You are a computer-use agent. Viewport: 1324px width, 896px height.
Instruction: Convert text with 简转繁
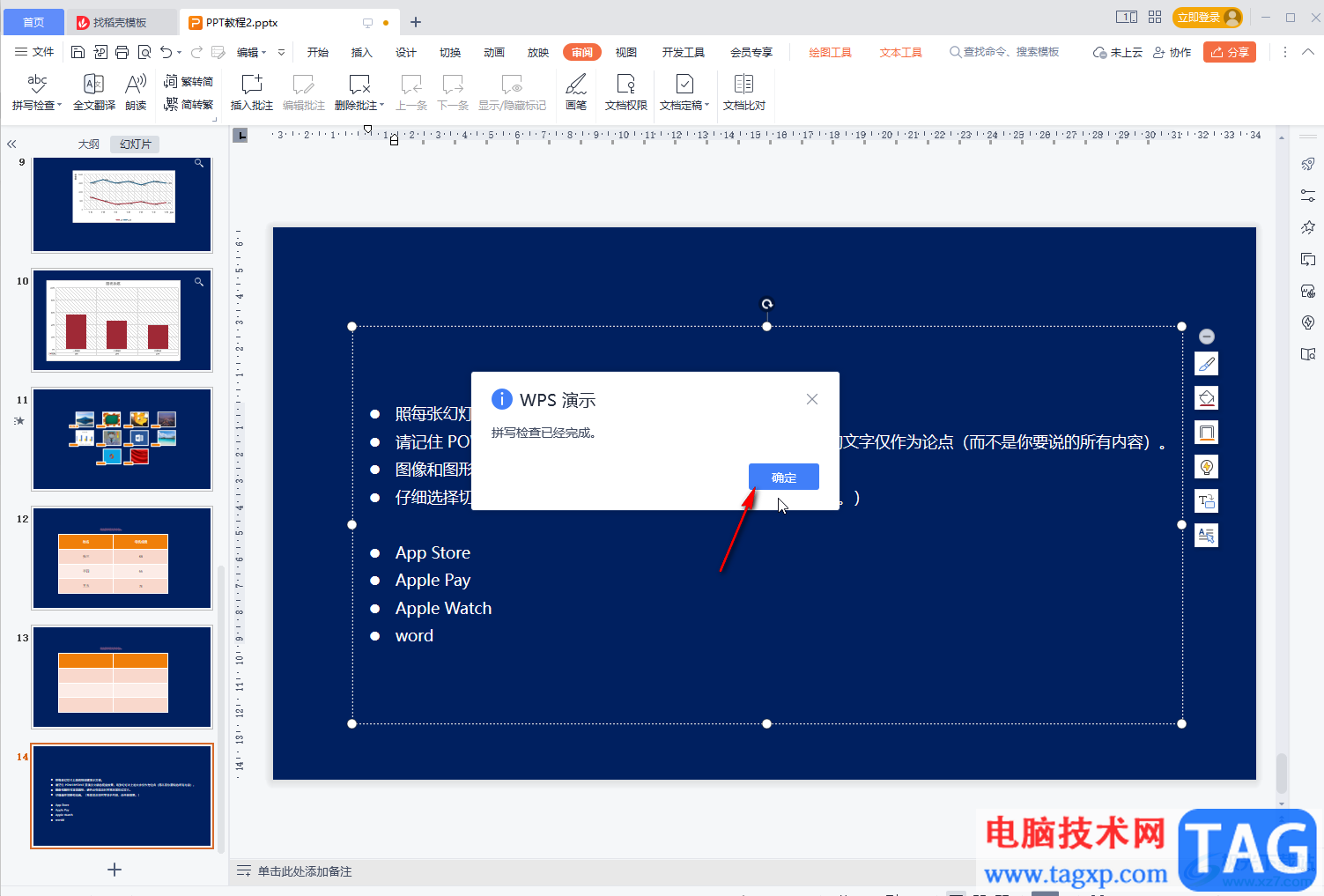[x=189, y=104]
